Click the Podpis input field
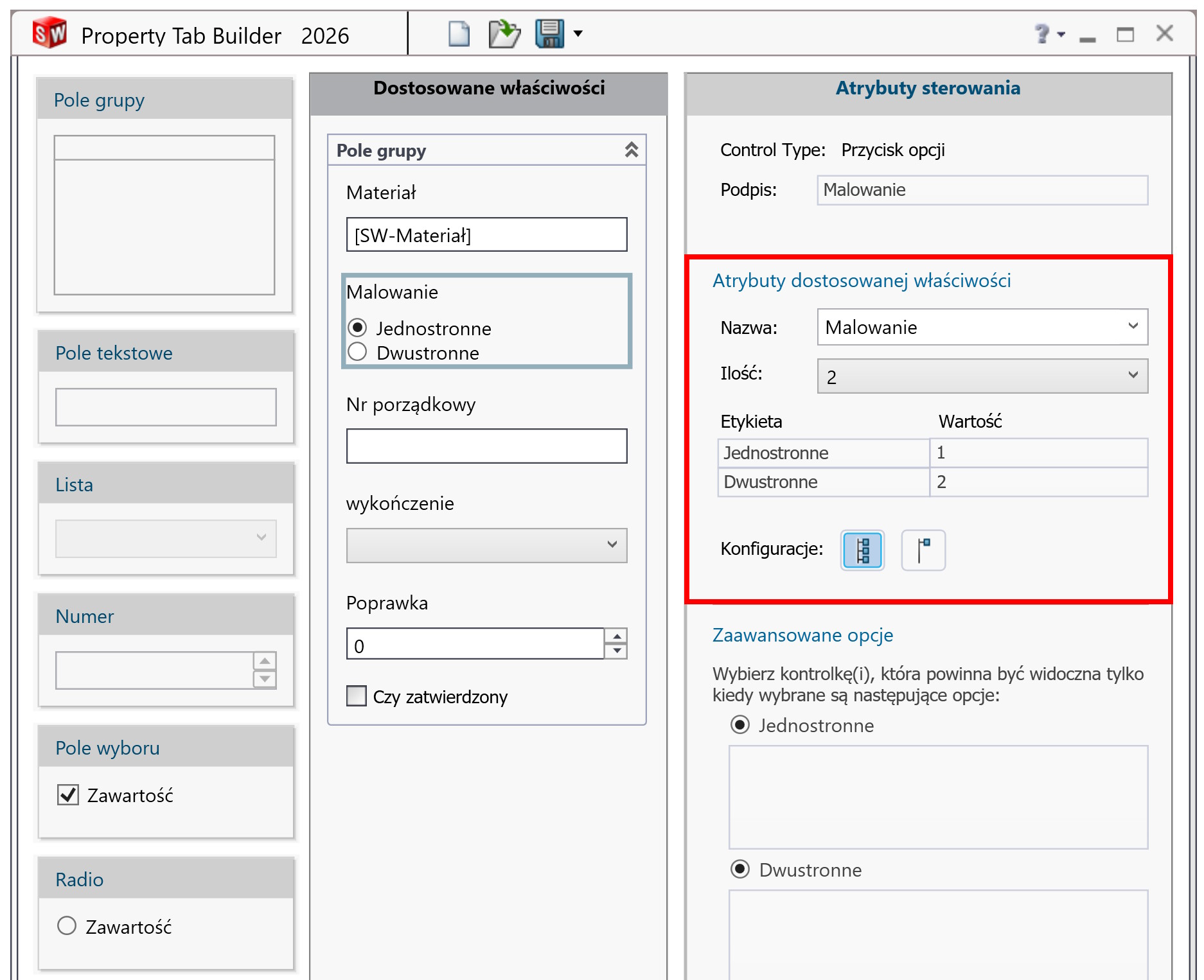 click(982, 190)
